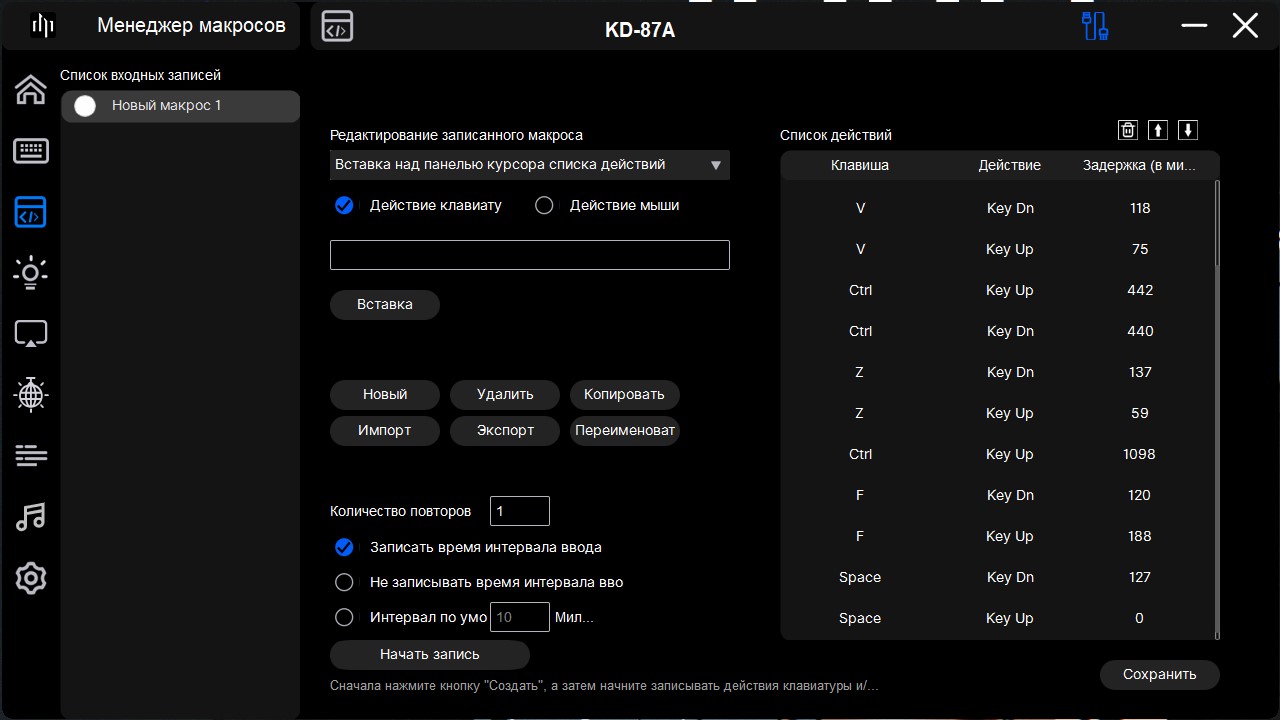Minimize the KD-87A window
The height and width of the screenshot is (720, 1280).
coord(1194,26)
